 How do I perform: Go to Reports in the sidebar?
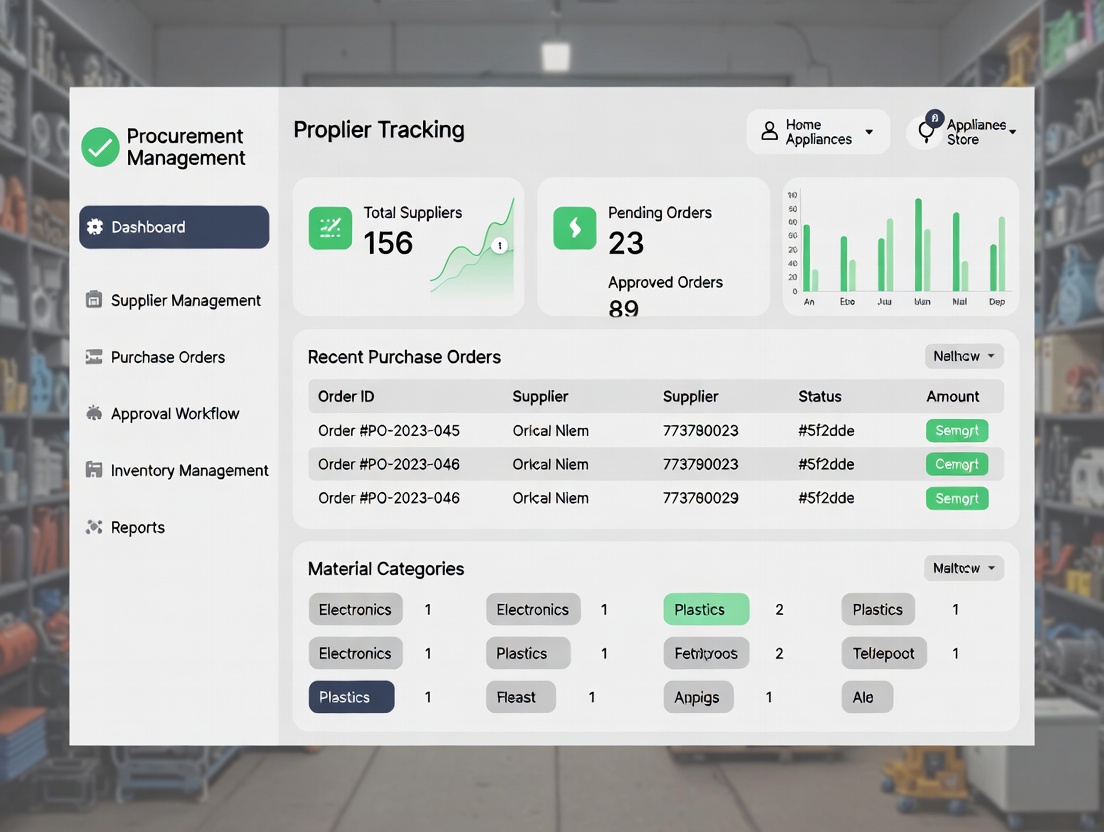(137, 527)
